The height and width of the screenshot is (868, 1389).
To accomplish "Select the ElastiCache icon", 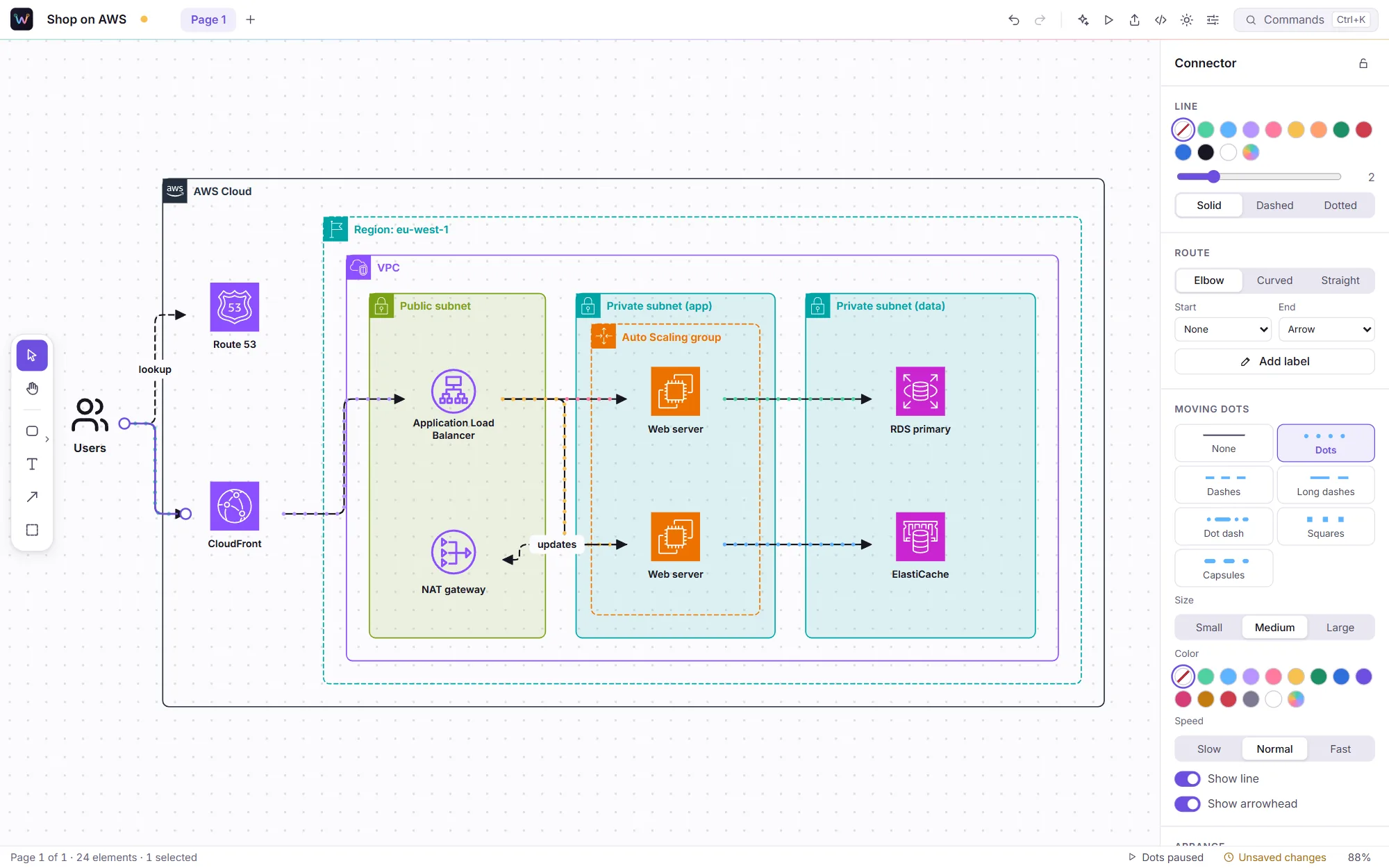I will coord(920,537).
